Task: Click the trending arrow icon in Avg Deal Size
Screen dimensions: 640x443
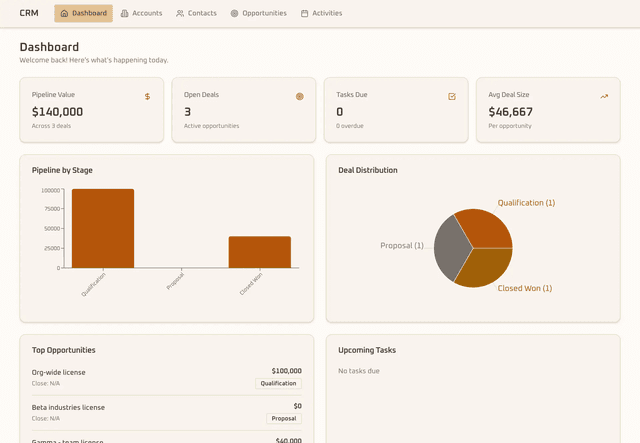Action: 604,97
